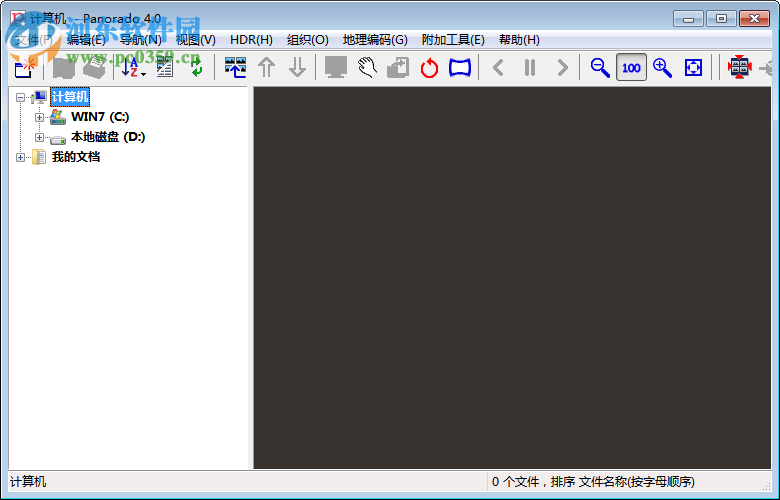Expand the 我的文档 folder node

tap(20, 157)
